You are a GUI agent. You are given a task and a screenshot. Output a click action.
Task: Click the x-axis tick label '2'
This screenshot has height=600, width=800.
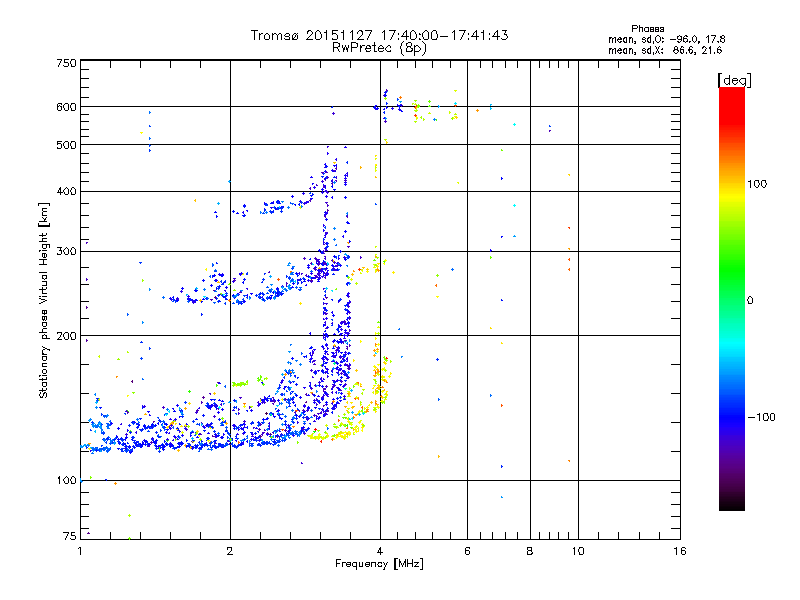230,551
